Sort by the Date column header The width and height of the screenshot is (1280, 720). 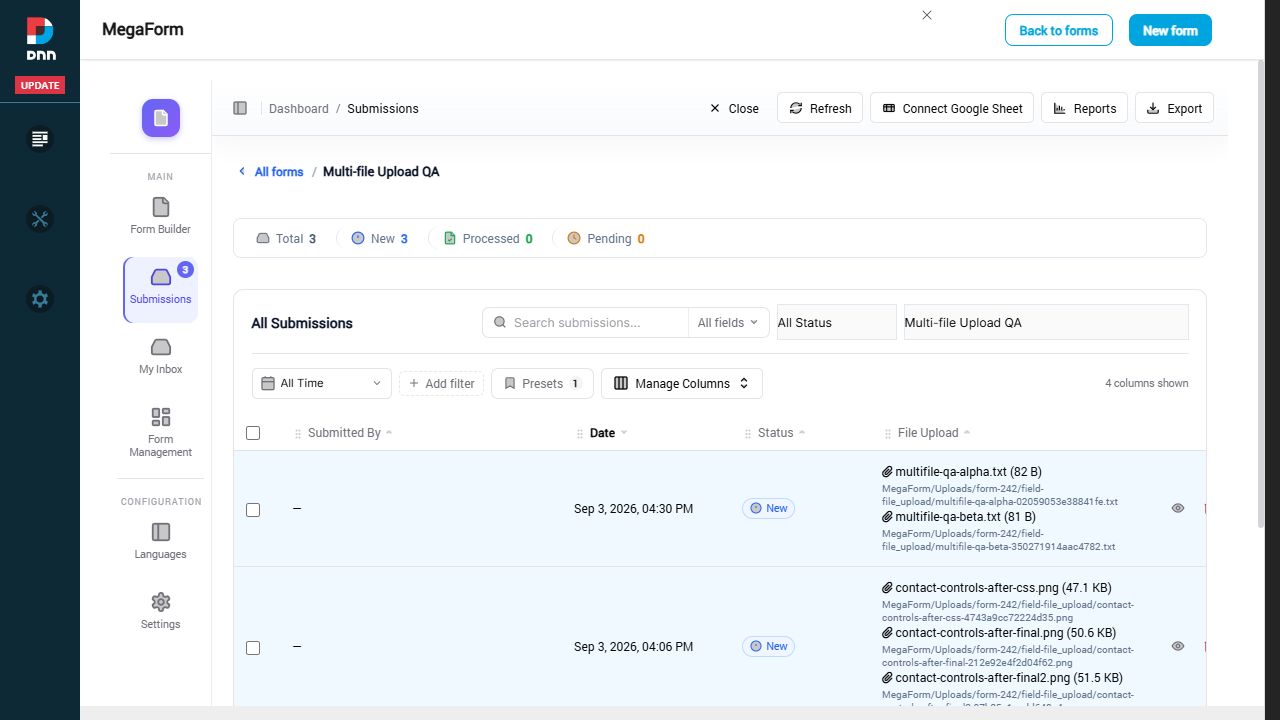pyautogui.click(x=602, y=433)
